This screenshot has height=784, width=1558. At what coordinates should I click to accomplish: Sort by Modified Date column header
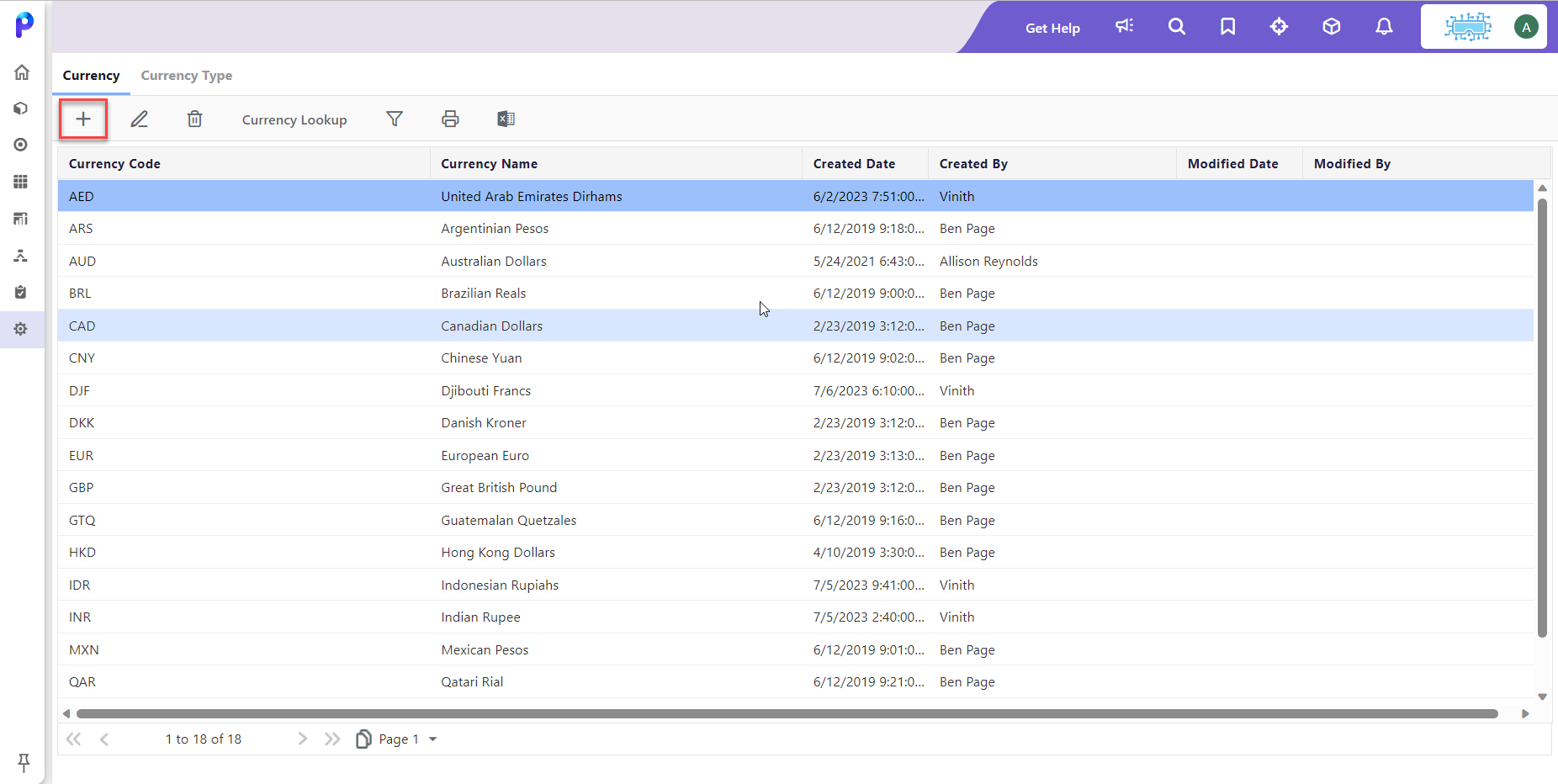click(x=1239, y=164)
